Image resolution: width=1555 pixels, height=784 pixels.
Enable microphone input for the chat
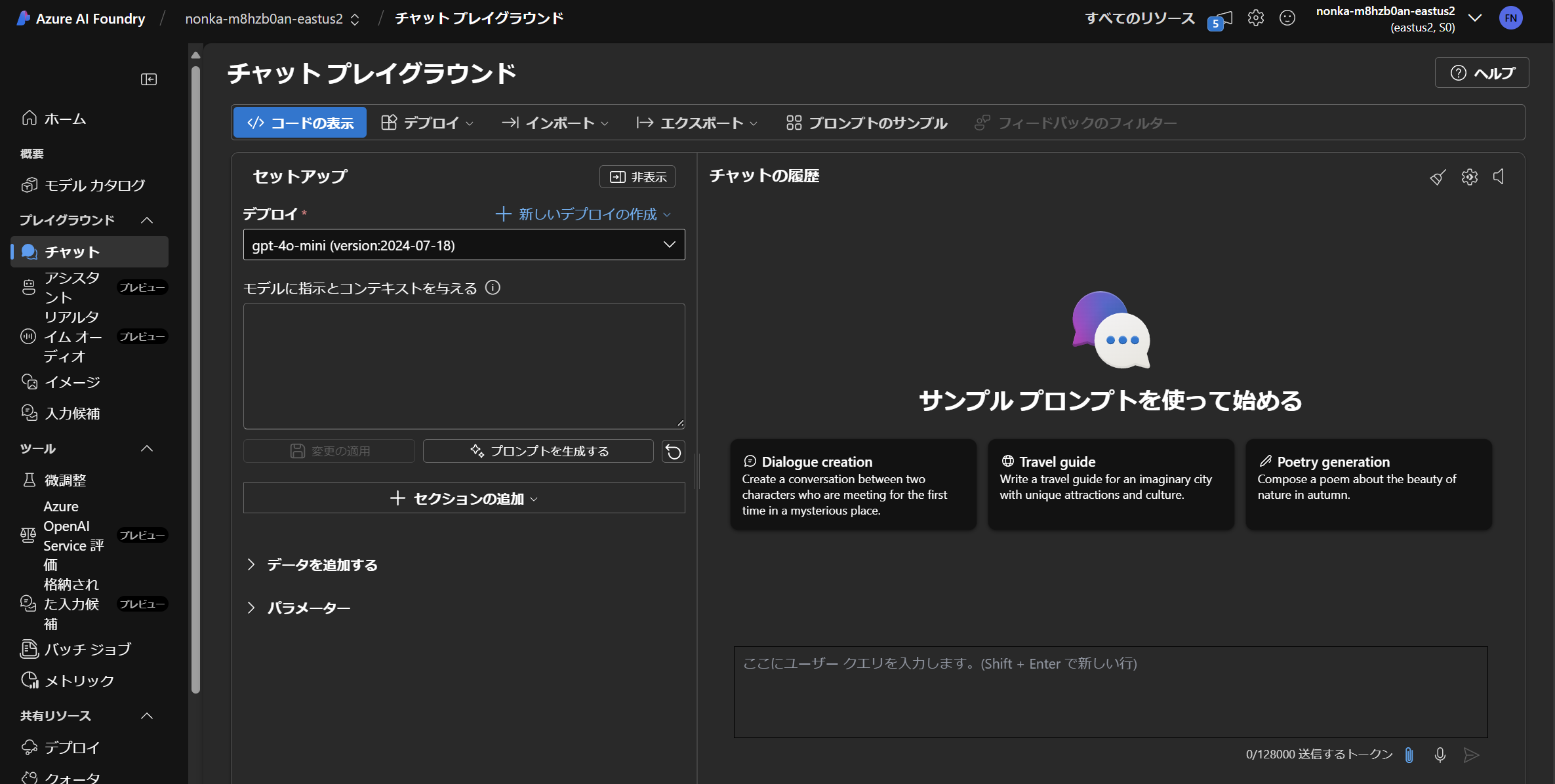(1440, 755)
